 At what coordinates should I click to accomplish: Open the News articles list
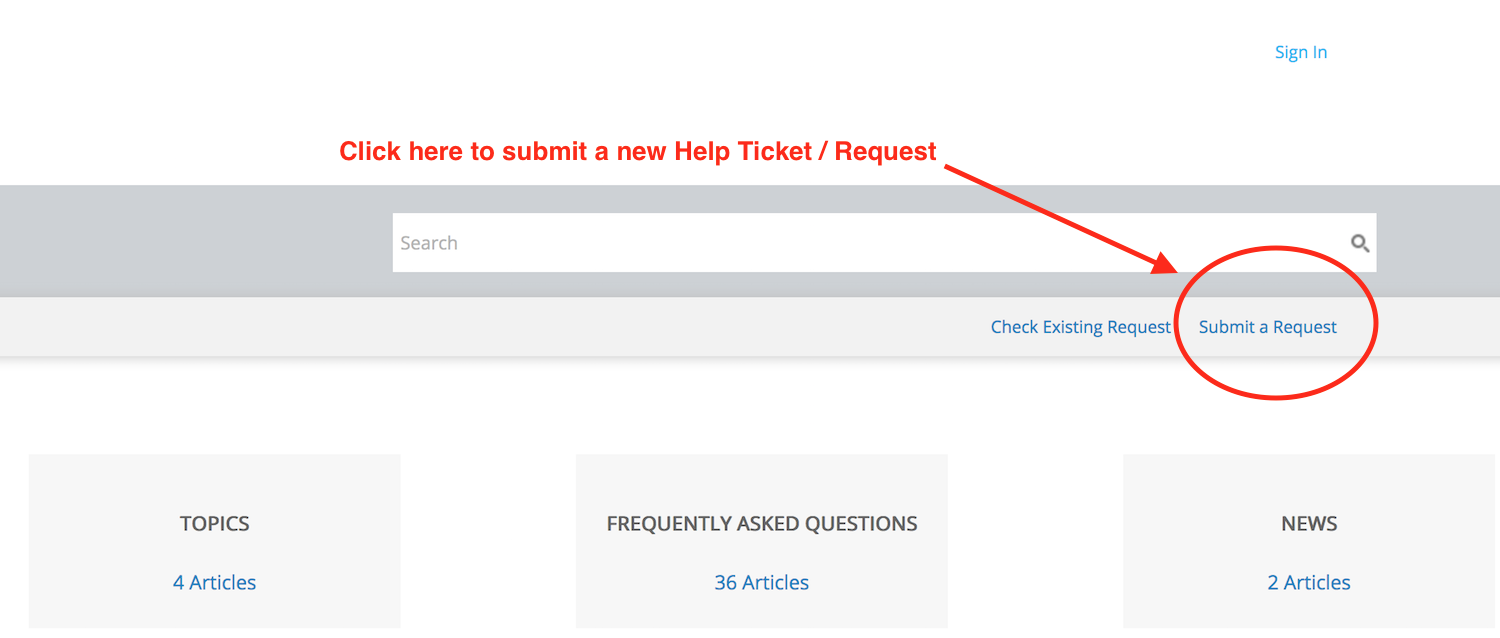1309,582
